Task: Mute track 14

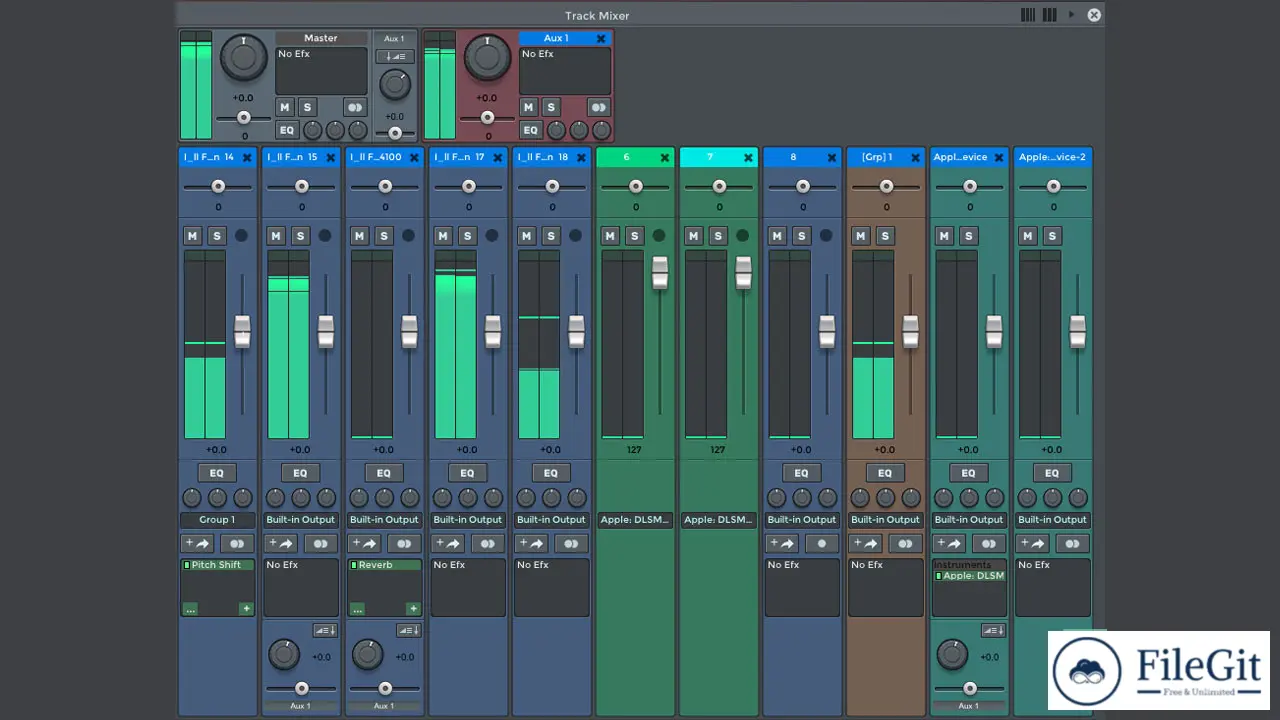Action: 193,236
